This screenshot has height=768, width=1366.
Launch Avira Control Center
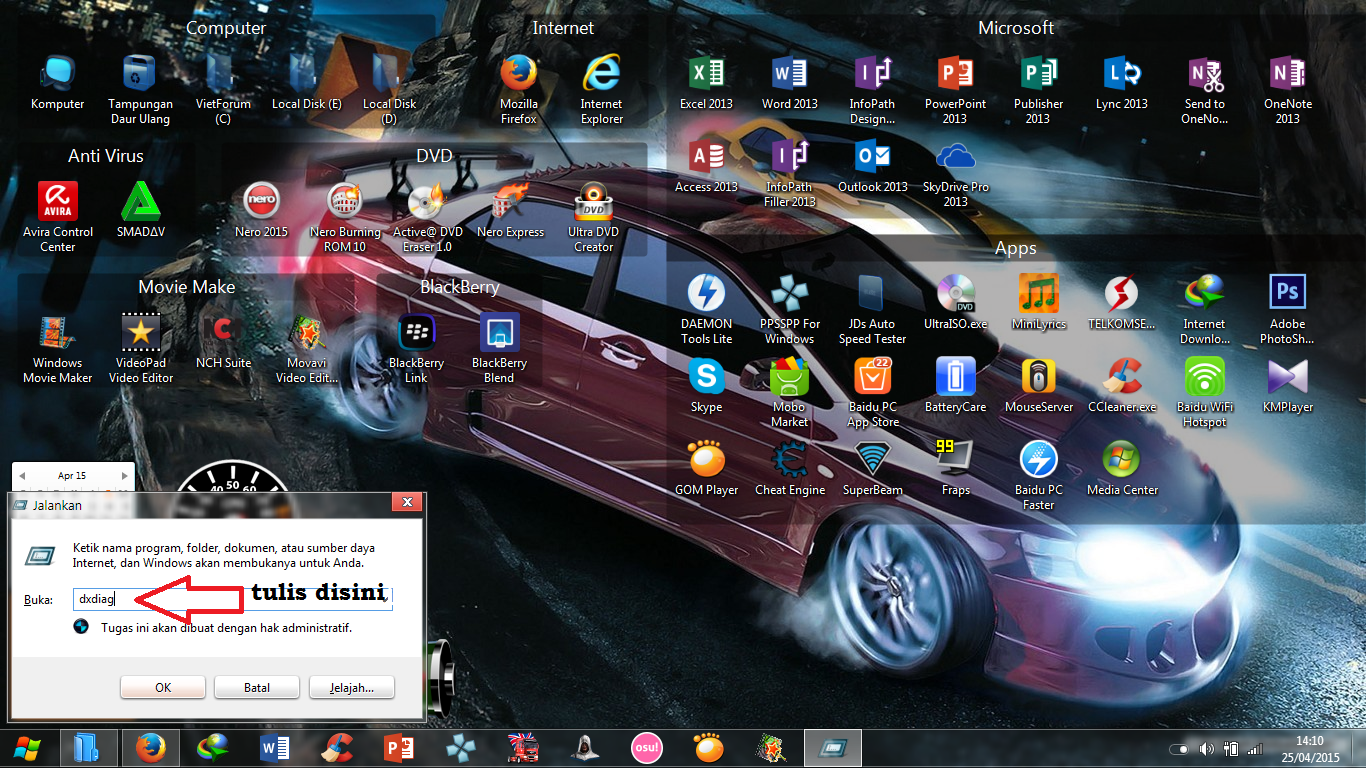click(x=58, y=217)
